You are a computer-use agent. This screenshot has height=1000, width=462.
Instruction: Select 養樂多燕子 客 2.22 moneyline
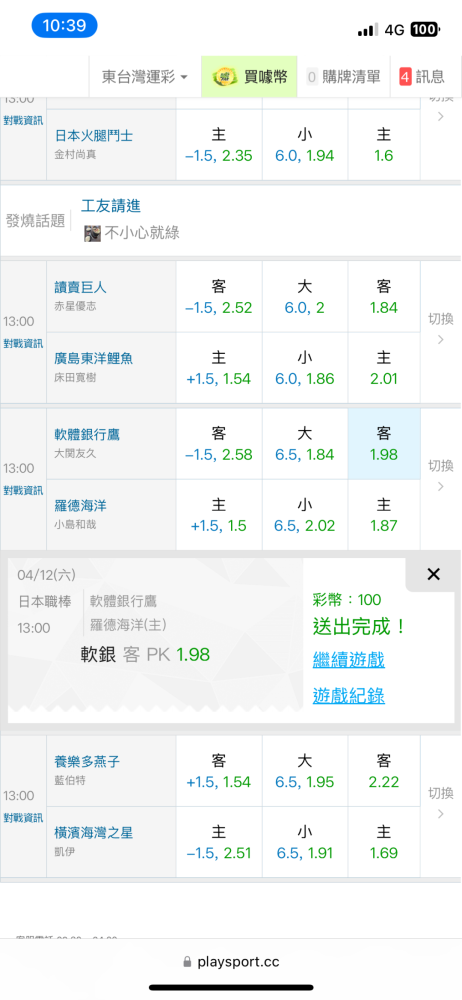click(384, 771)
